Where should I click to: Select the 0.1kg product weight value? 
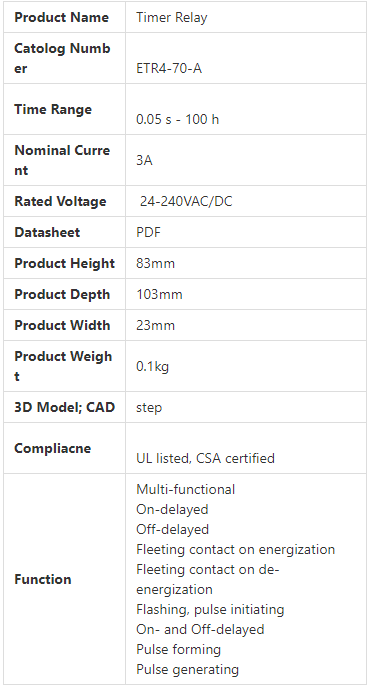pos(152,367)
